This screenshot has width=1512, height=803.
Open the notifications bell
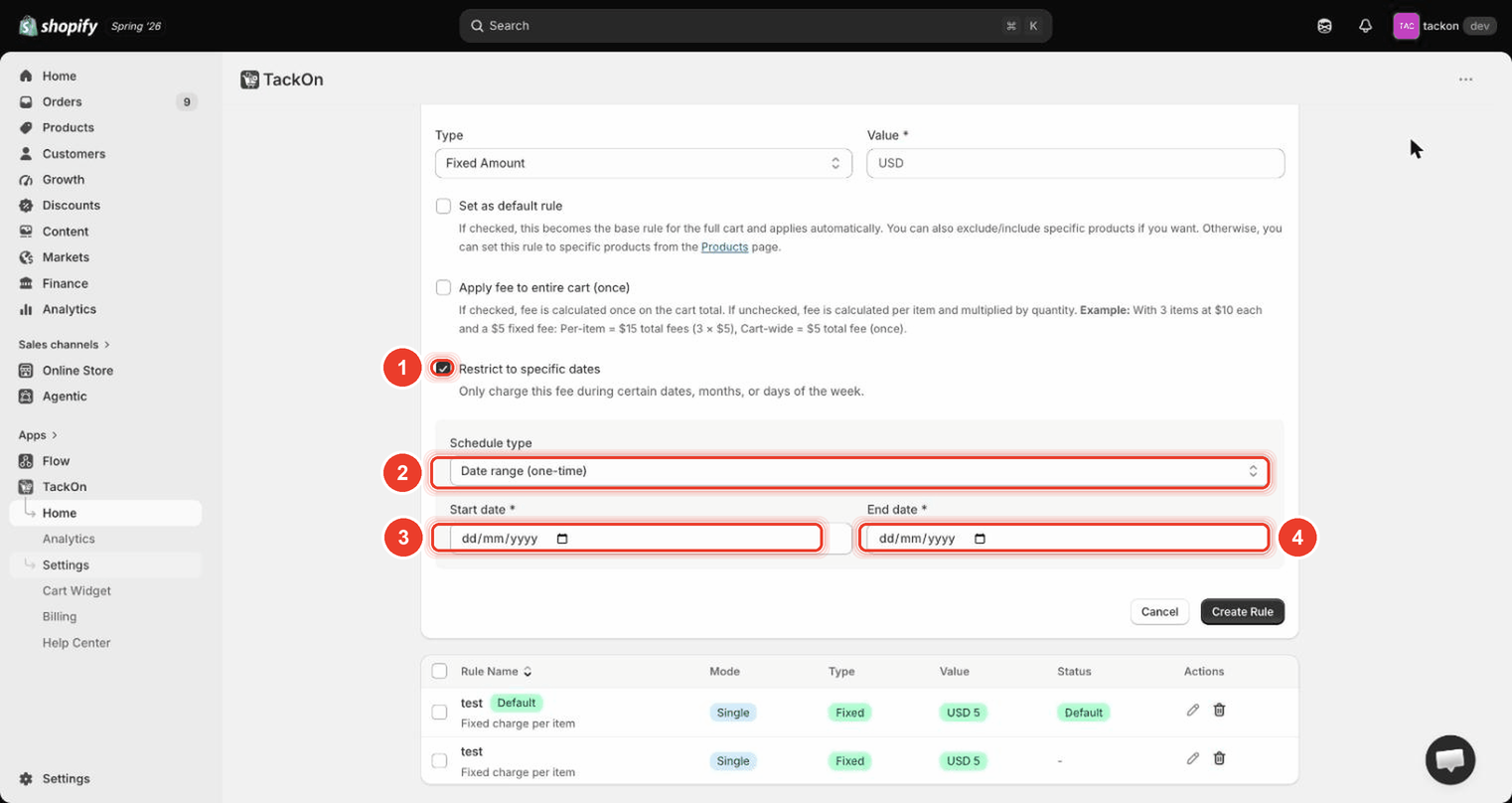click(x=1365, y=26)
